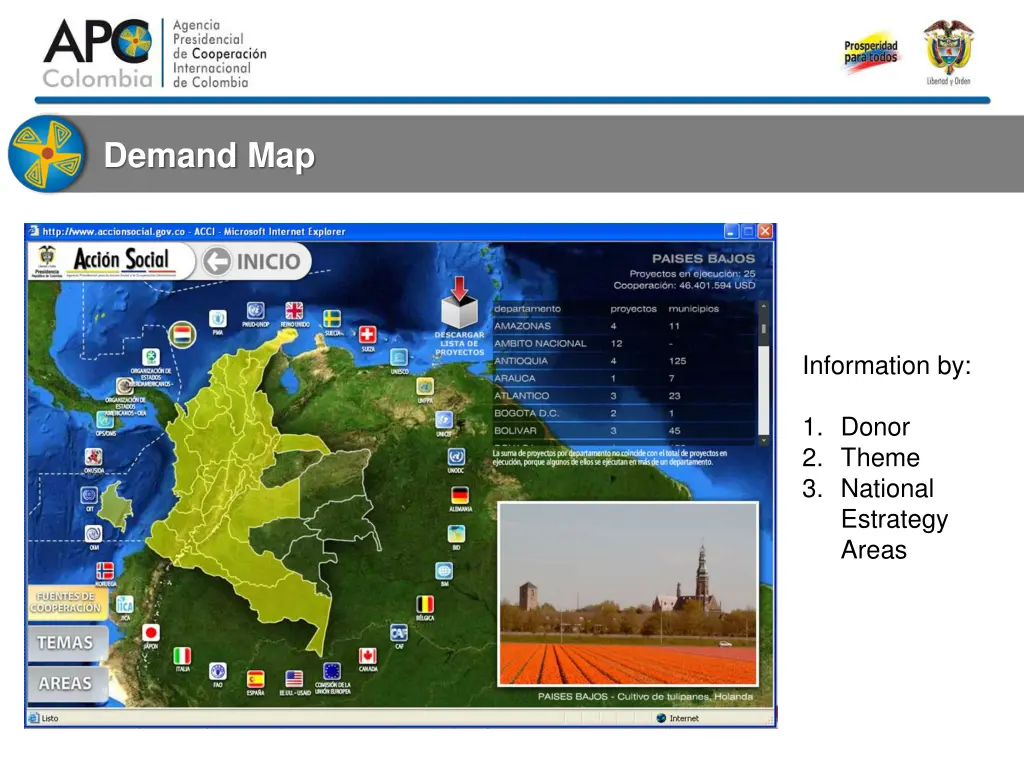Select Organización de Estados Iberoamericanos icon

(x=151, y=357)
